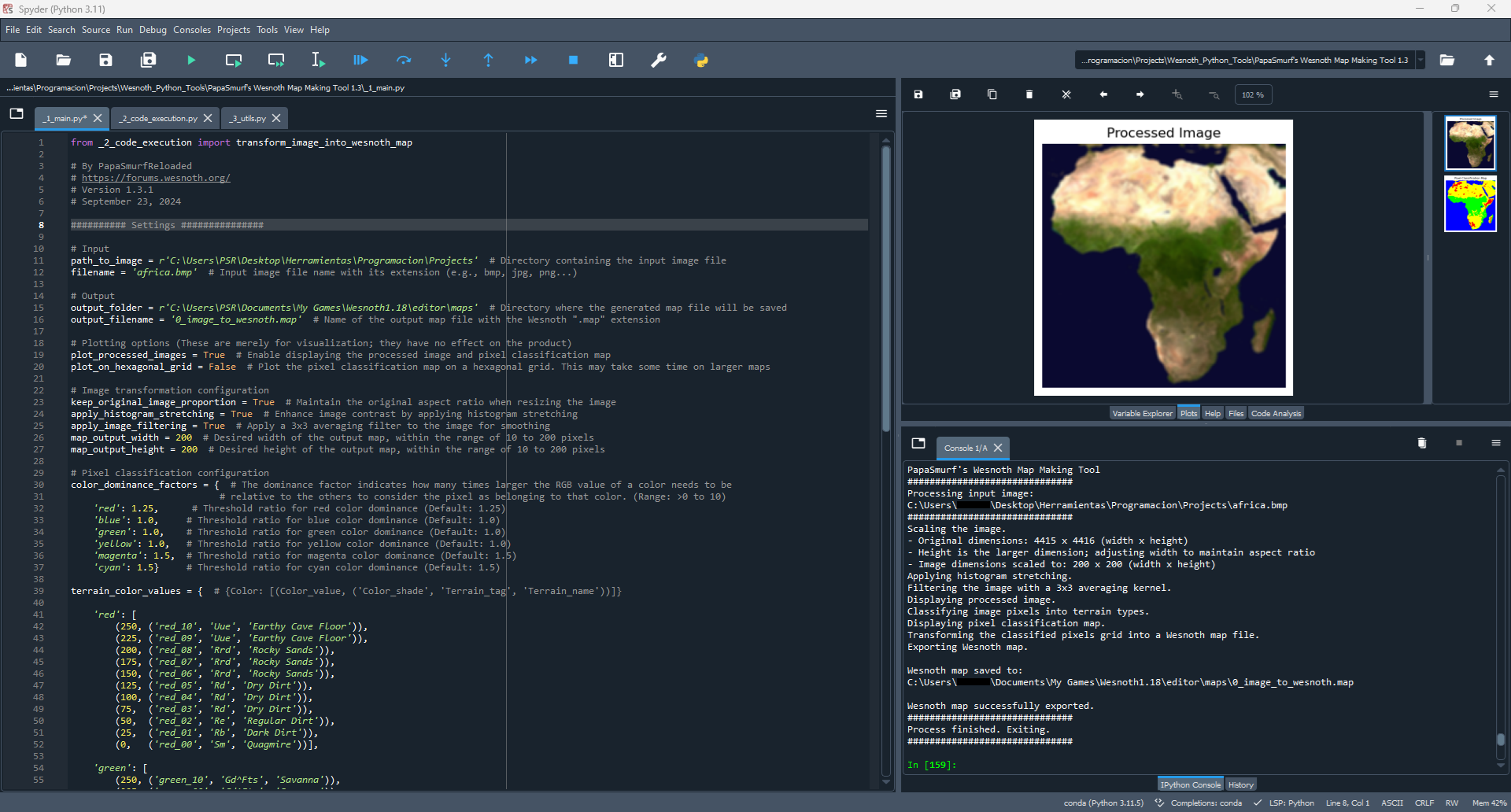Create a new file with toolbar icon
The image size is (1511, 812).
21,60
